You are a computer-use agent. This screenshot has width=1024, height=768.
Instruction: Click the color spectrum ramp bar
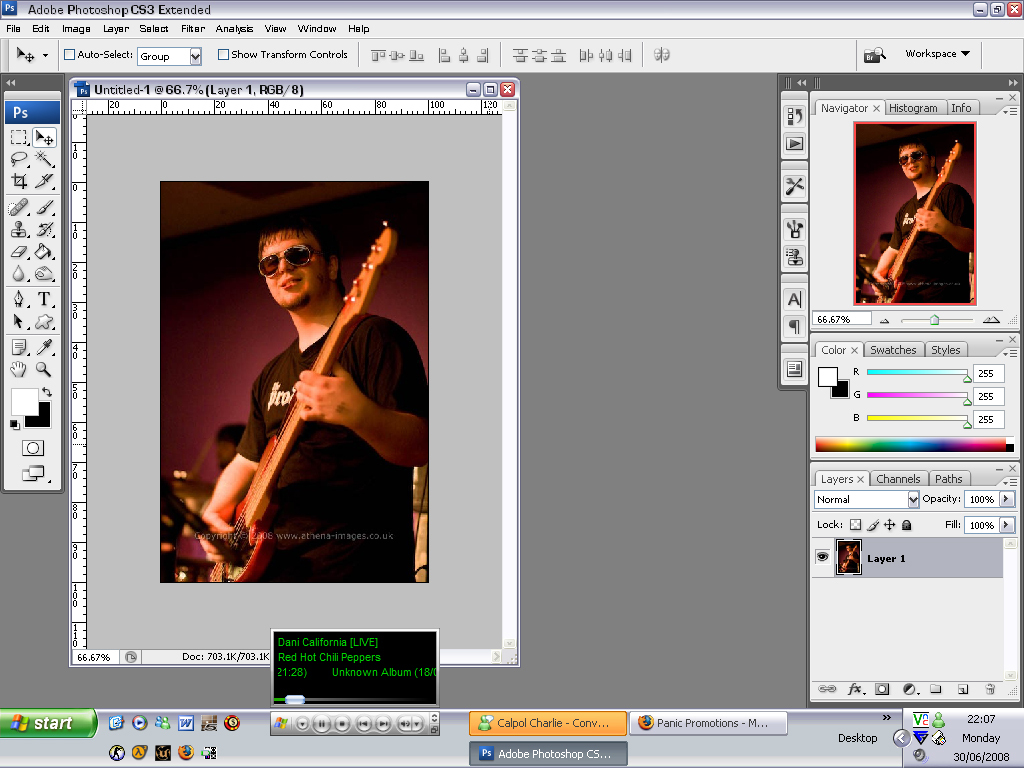coord(910,445)
